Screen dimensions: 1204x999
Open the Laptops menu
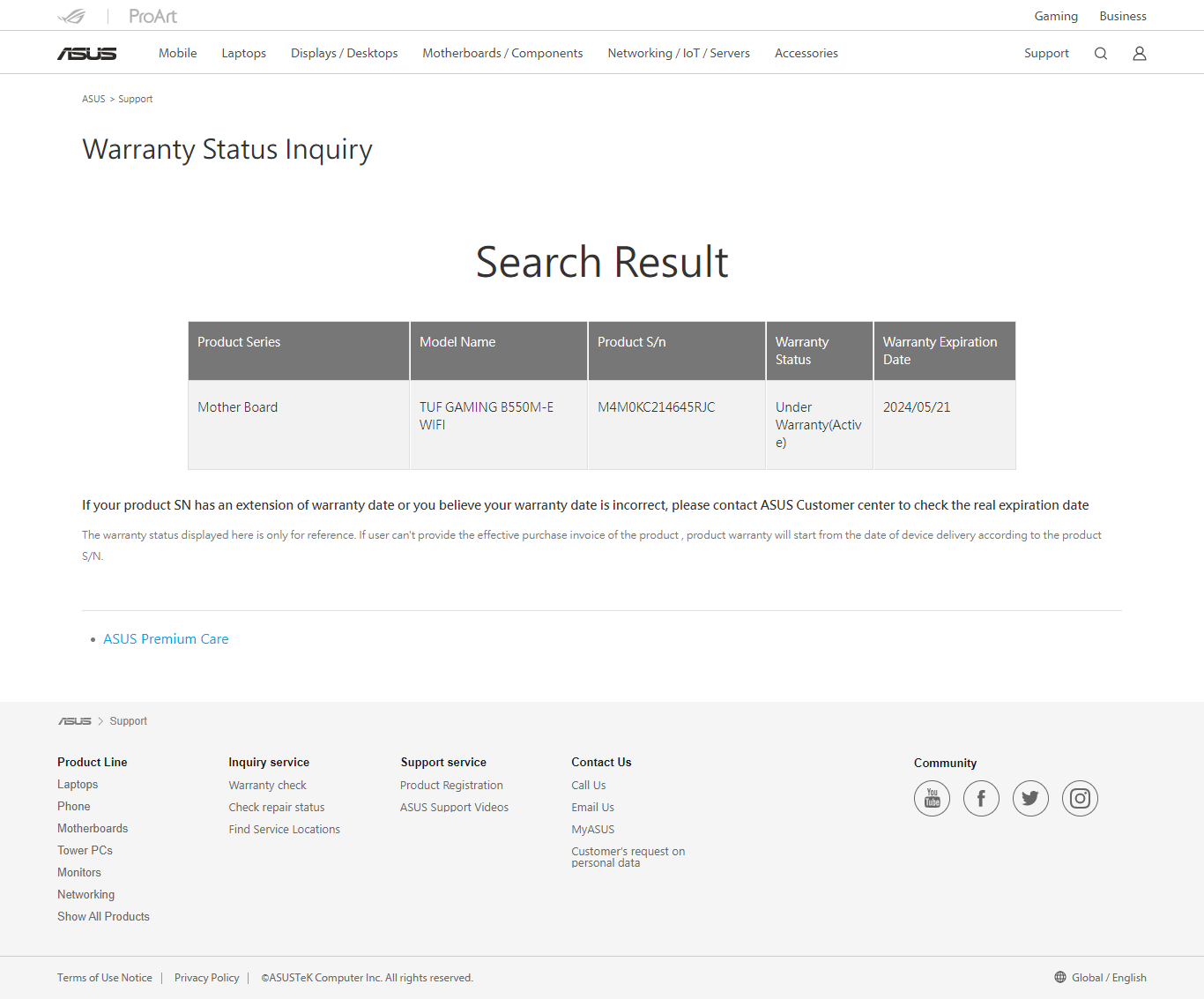click(244, 53)
